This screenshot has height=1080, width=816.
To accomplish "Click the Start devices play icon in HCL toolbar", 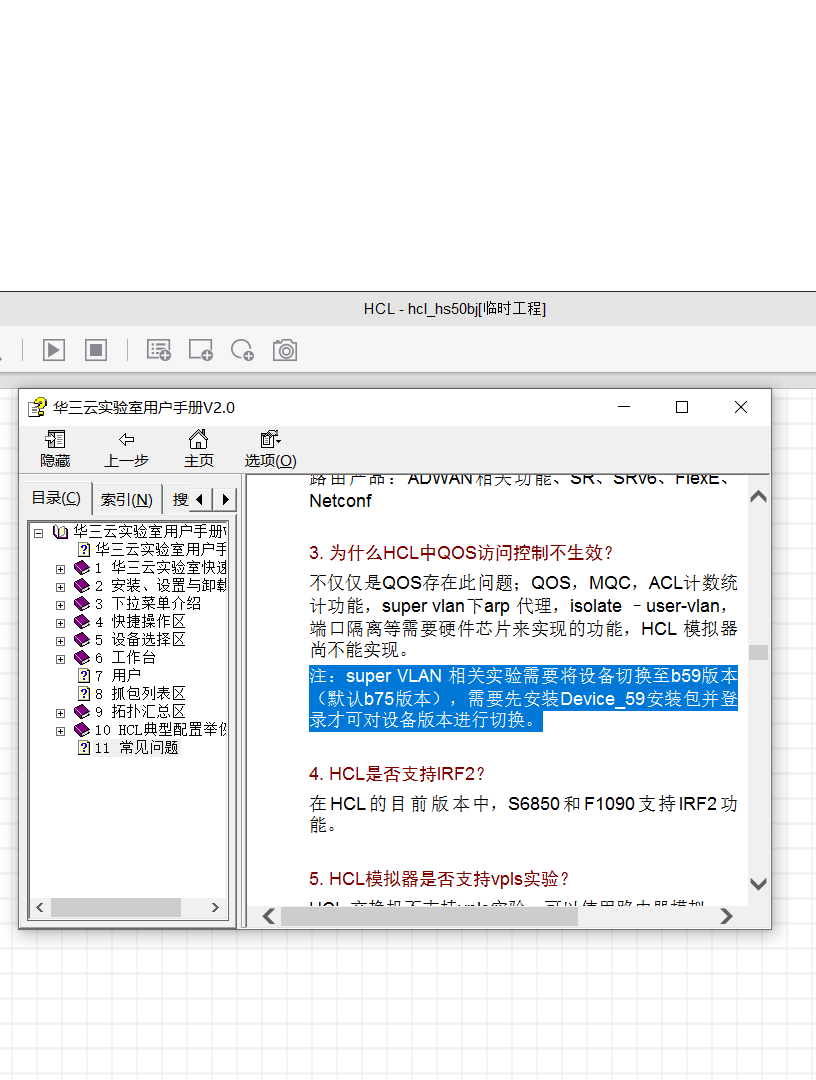I will (54, 350).
